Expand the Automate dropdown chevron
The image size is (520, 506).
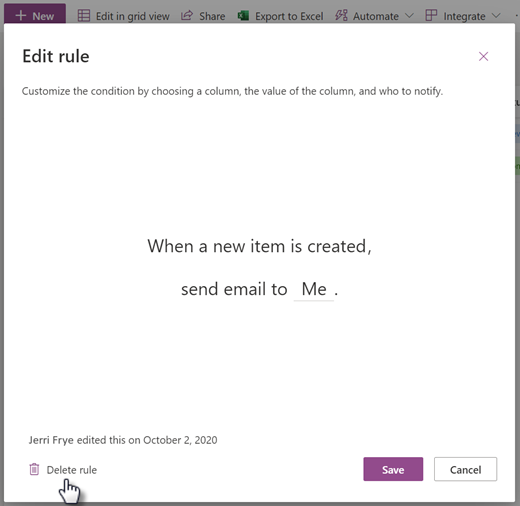(409, 16)
